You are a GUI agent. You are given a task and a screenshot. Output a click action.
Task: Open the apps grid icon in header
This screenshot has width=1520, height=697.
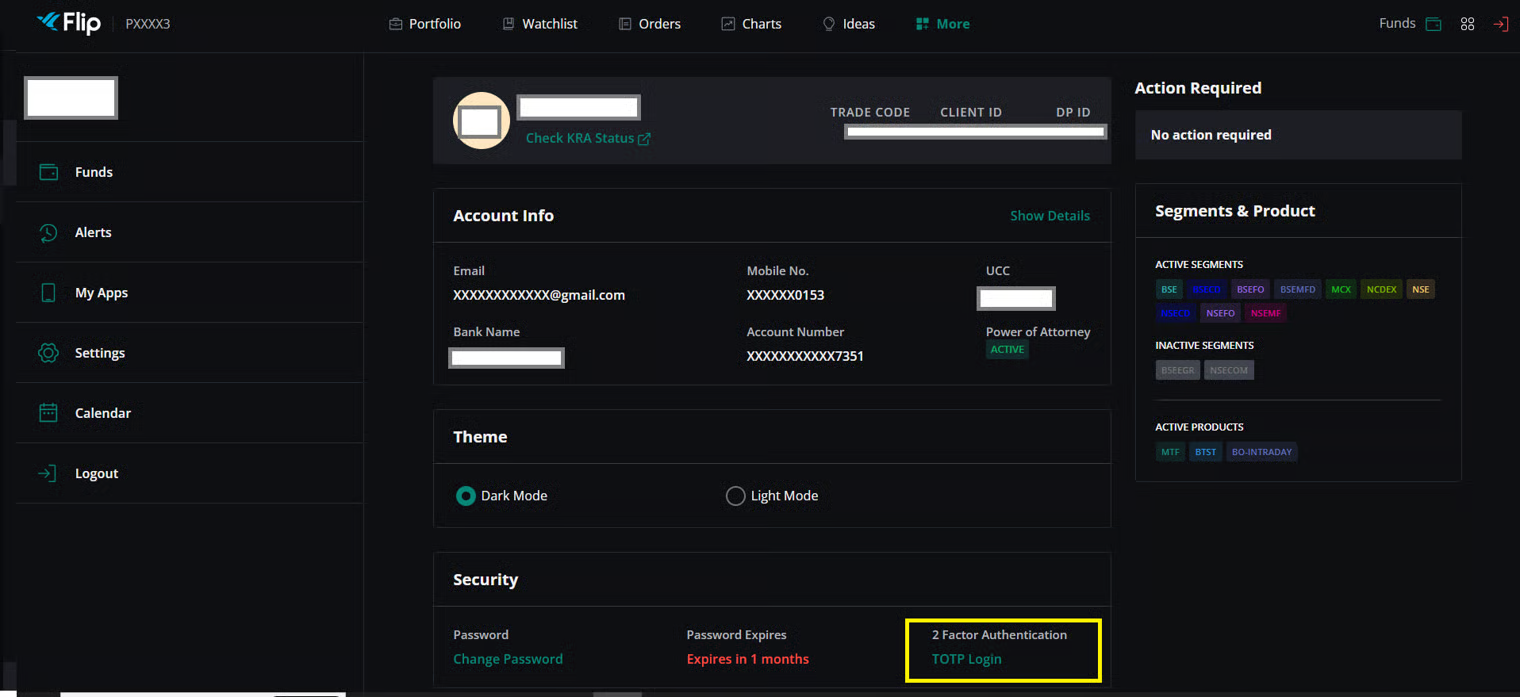[1467, 24]
